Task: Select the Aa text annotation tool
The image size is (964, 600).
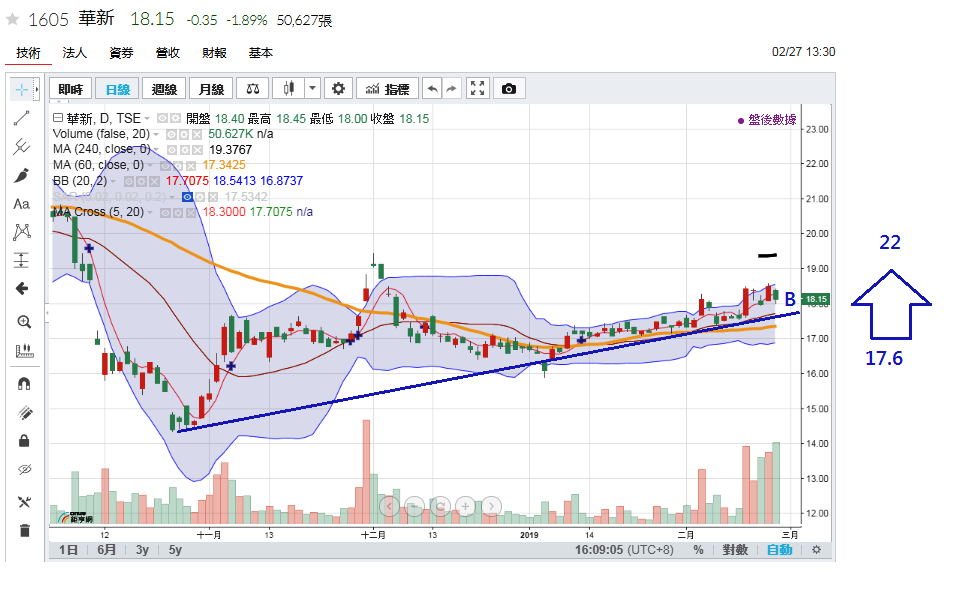Action: tap(22, 203)
